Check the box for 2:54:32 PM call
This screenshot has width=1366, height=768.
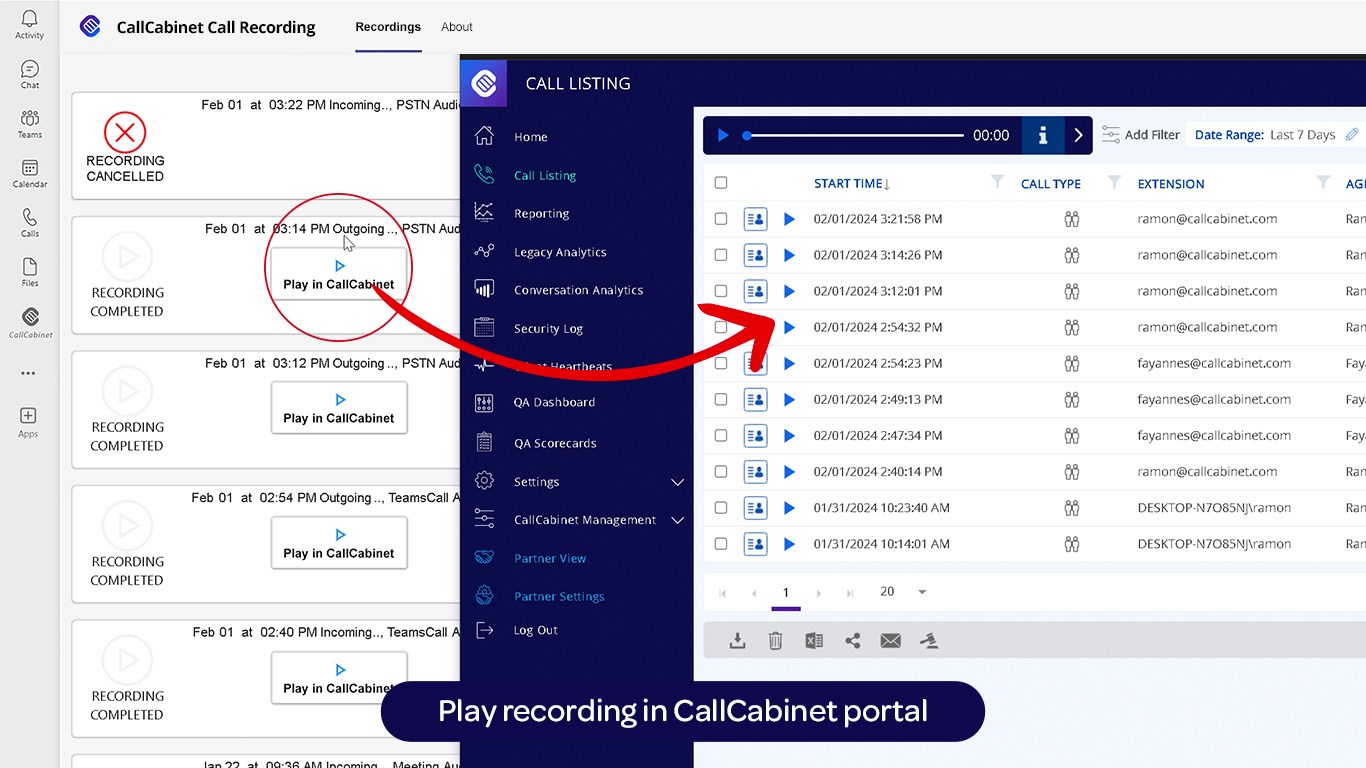tap(721, 327)
